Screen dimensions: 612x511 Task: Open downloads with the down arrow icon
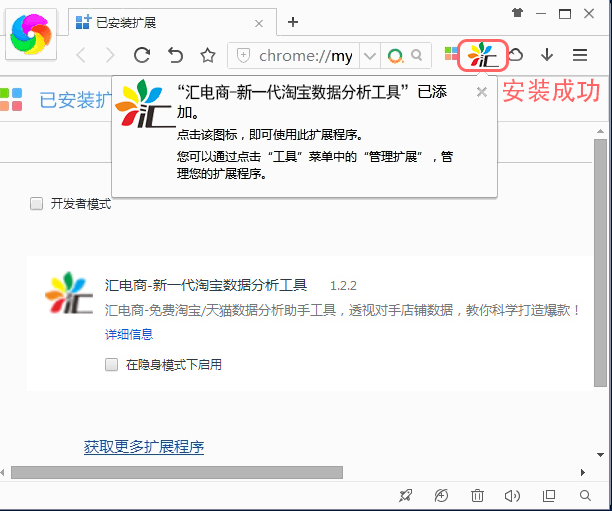pyautogui.click(x=547, y=55)
